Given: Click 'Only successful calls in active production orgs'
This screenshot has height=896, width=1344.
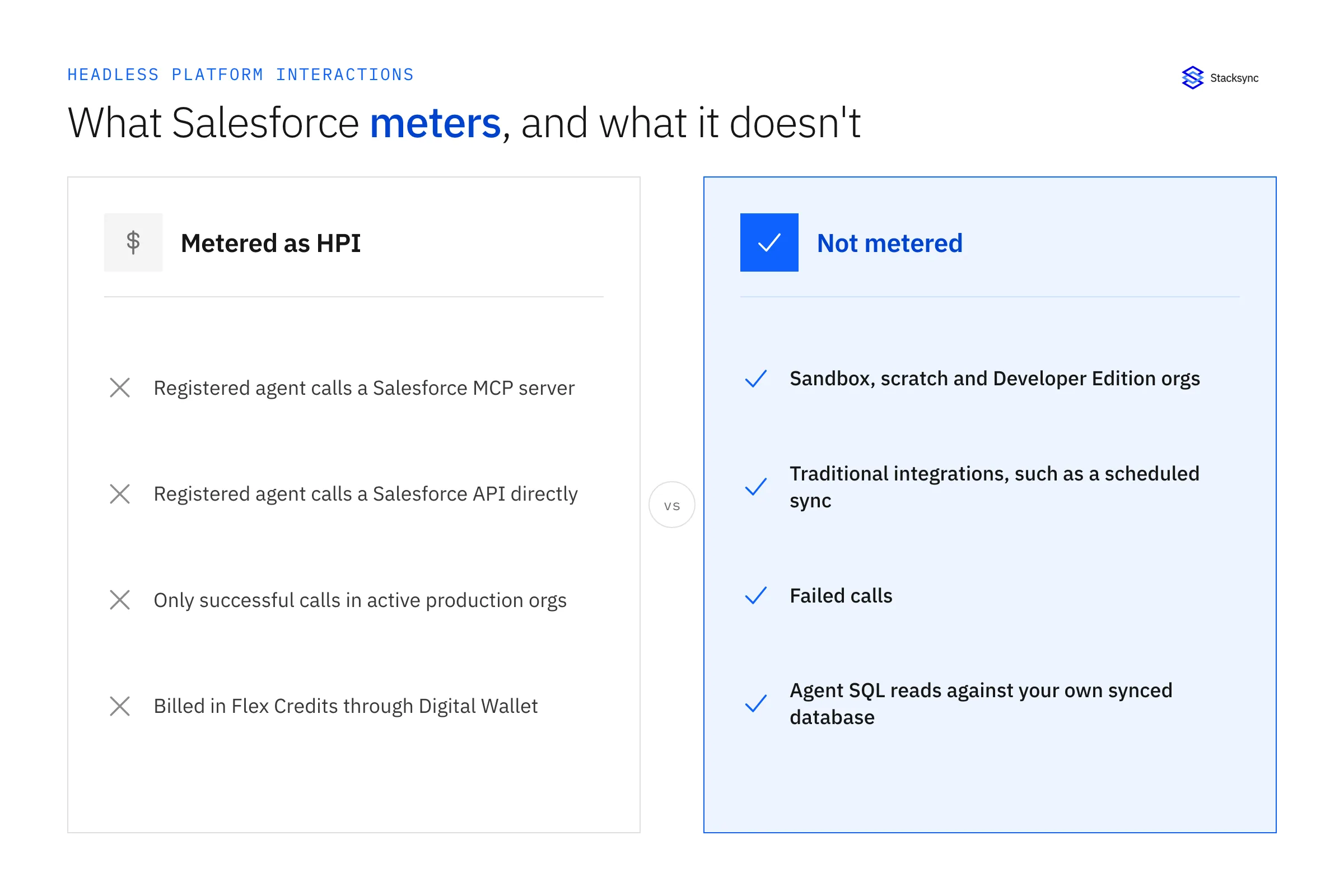Looking at the screenshot, I should point(360,600).
